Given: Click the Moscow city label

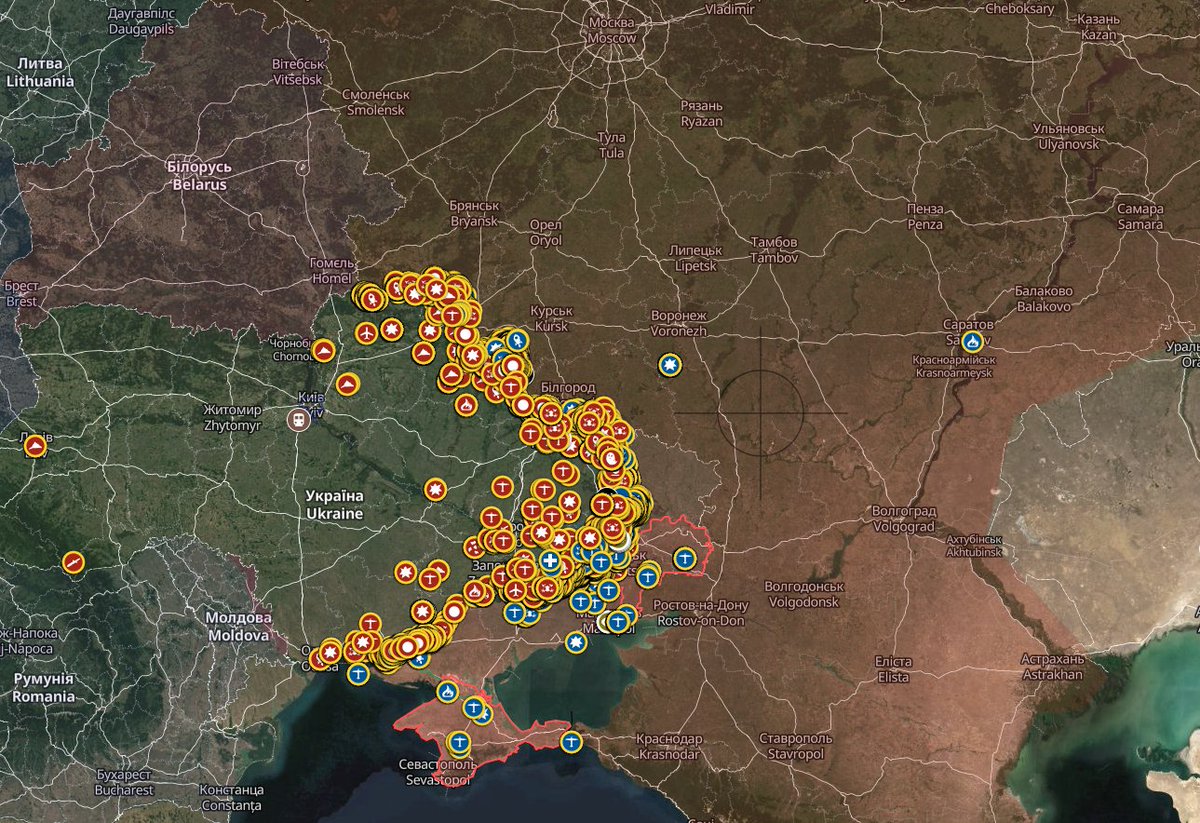Looking at the screenshot, I should [x=612, y=30].
